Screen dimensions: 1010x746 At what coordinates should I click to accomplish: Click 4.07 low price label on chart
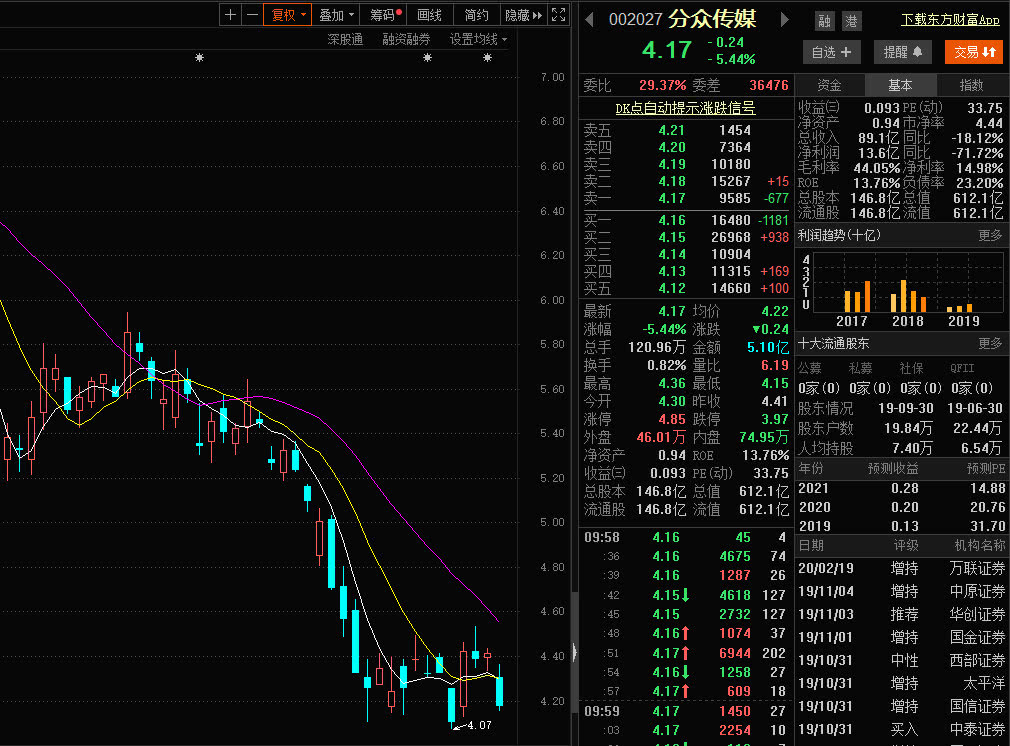479,725
